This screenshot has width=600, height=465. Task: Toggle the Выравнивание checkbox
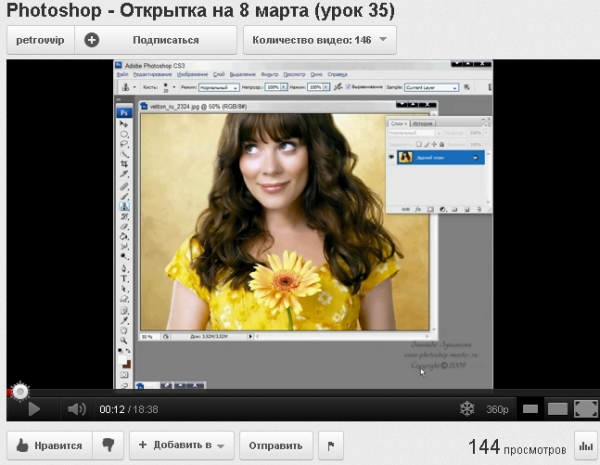click(x=348, y=87)
